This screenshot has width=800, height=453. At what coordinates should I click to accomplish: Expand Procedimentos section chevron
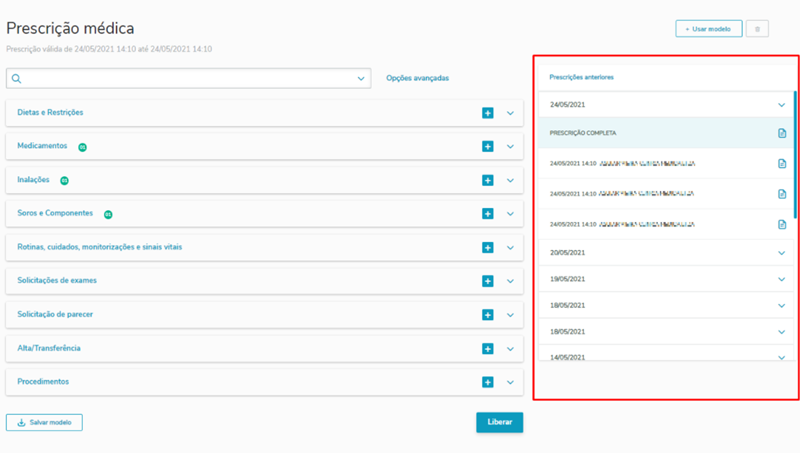click(510, 383)
